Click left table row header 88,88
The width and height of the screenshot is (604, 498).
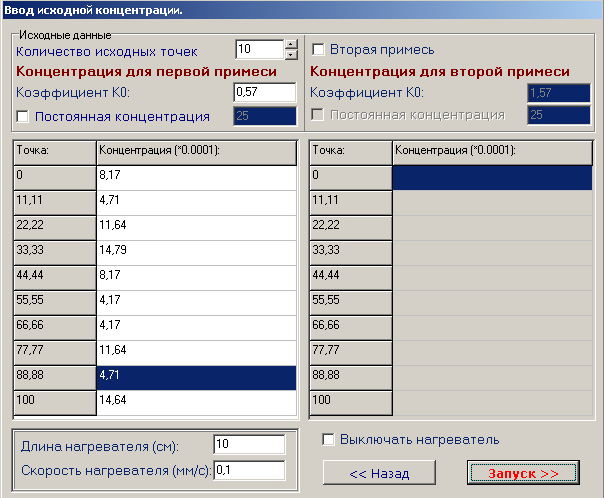(x=55, y=378)
